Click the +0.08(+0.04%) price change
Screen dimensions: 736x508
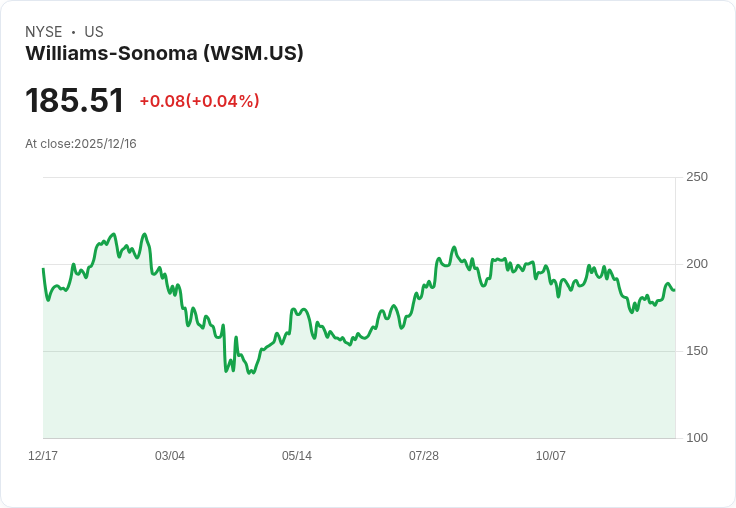click(x=199, y=101)
